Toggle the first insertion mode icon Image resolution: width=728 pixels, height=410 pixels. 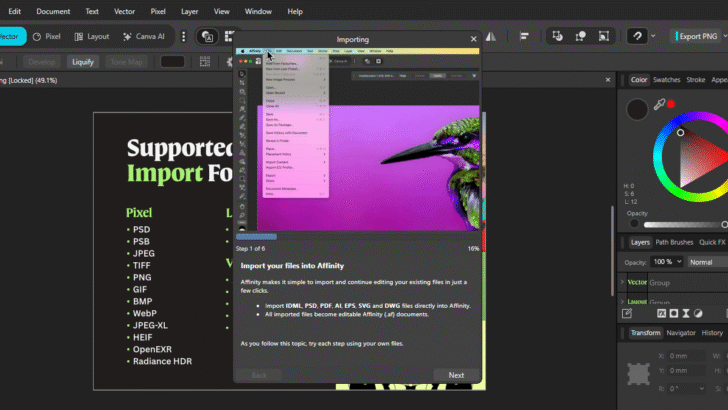click(x=558, y=36)
